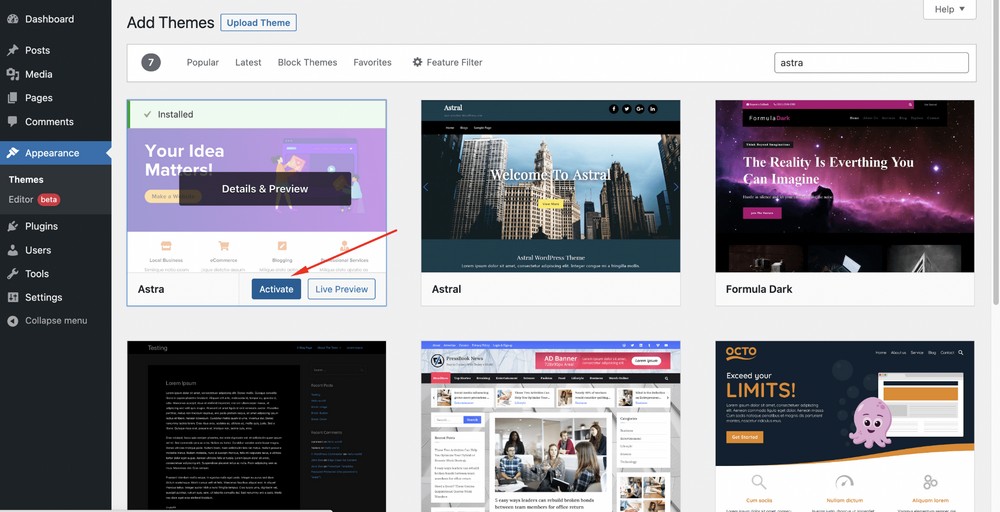Screen dimensions: 1000x512
Task: Switch to the Popular themes tab
Action: pyautogui.click(x=202, y=62)
